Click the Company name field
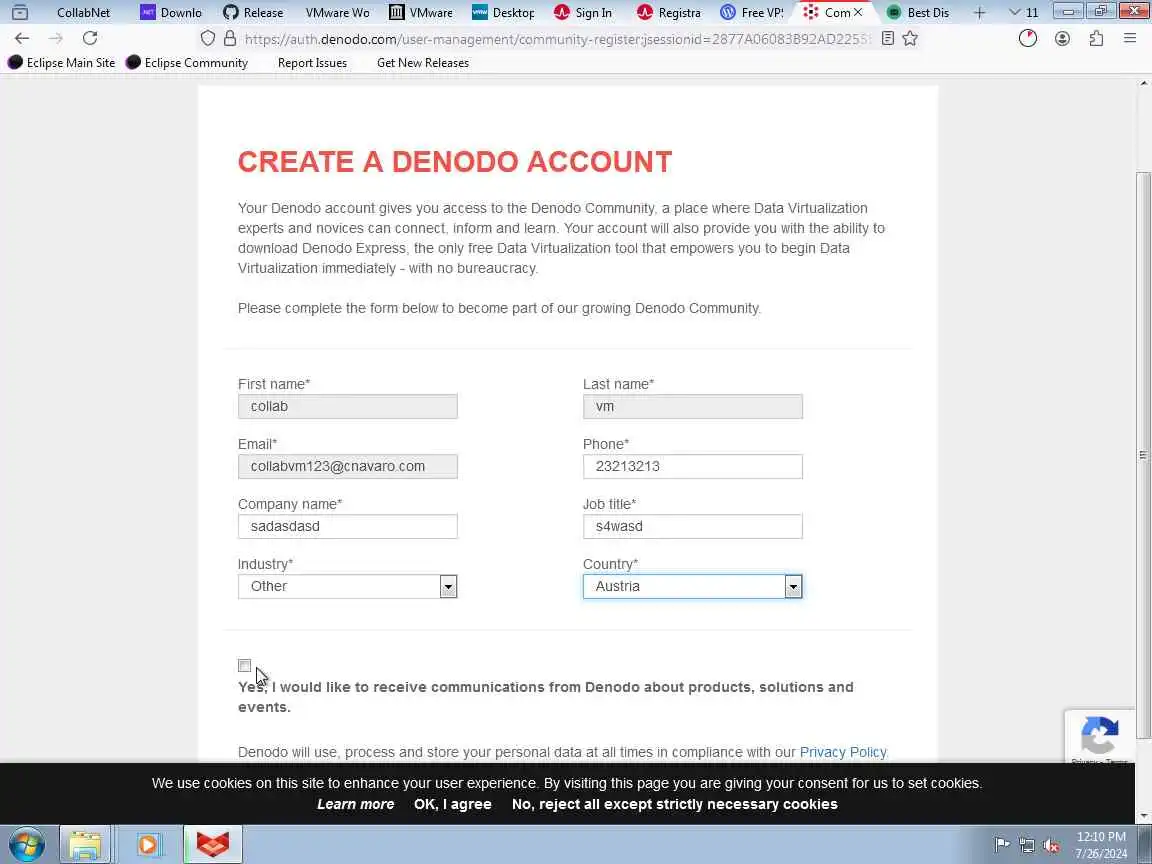The height and width of the screenshot is (864, 1152). [348, 526]
